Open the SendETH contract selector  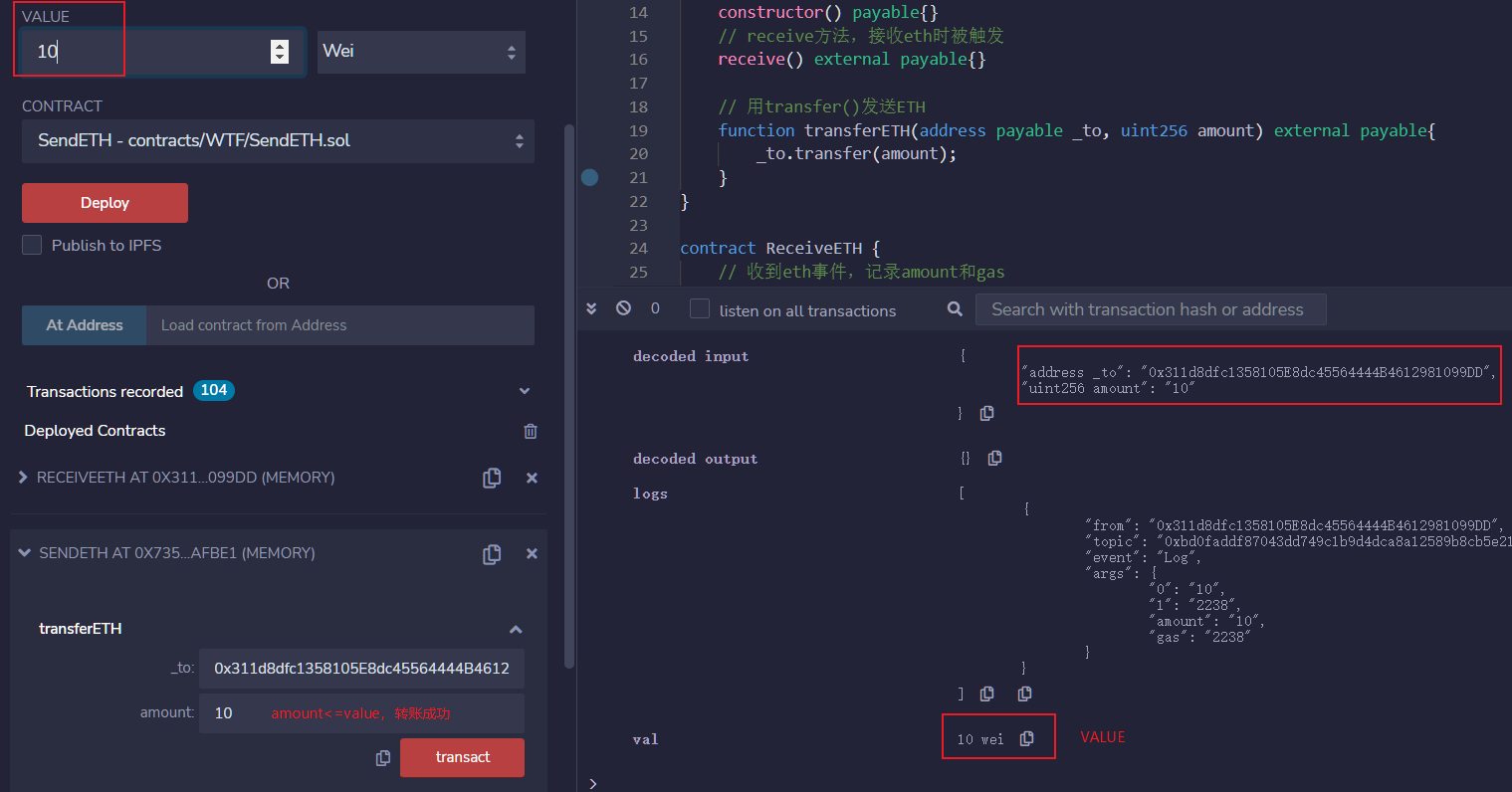click(x=278, y=141)
